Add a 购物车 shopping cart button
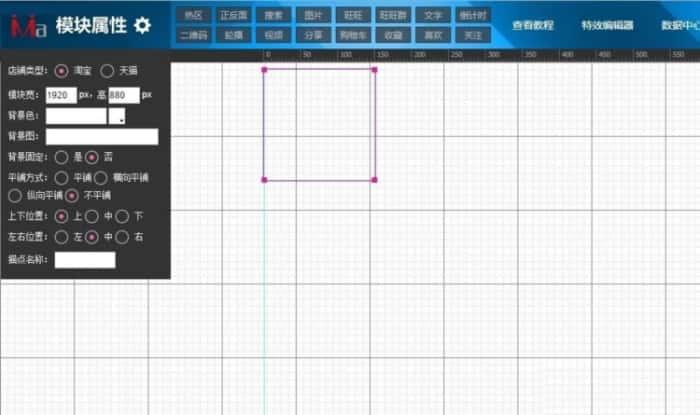The width and height of the screenshot is (700, 415). (x=354, y=35)
